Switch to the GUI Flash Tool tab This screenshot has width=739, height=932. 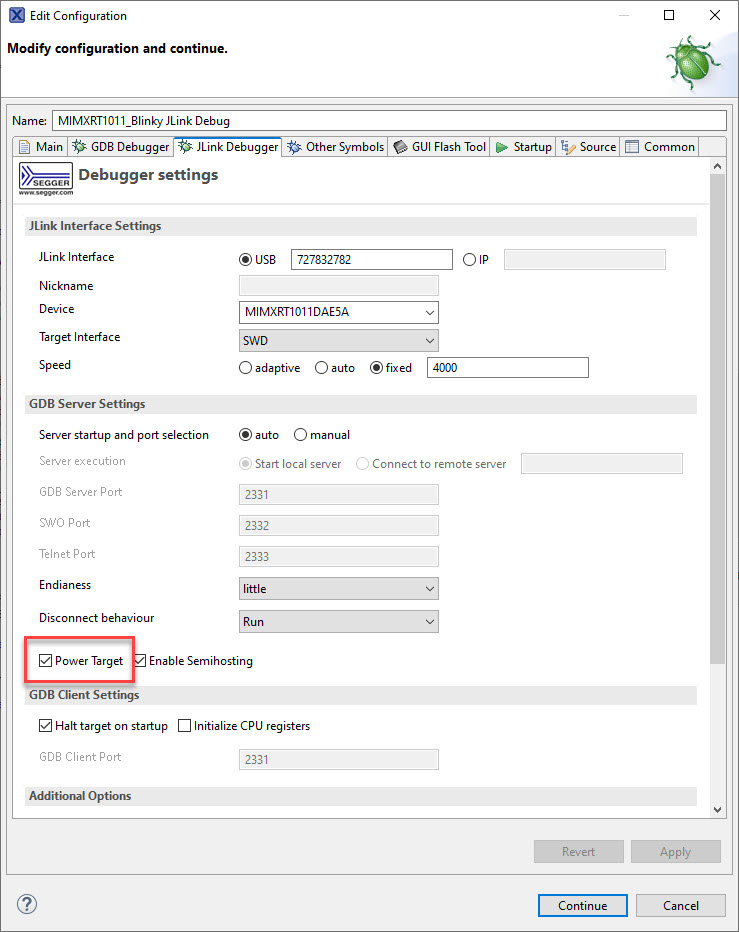click(439, 147)
